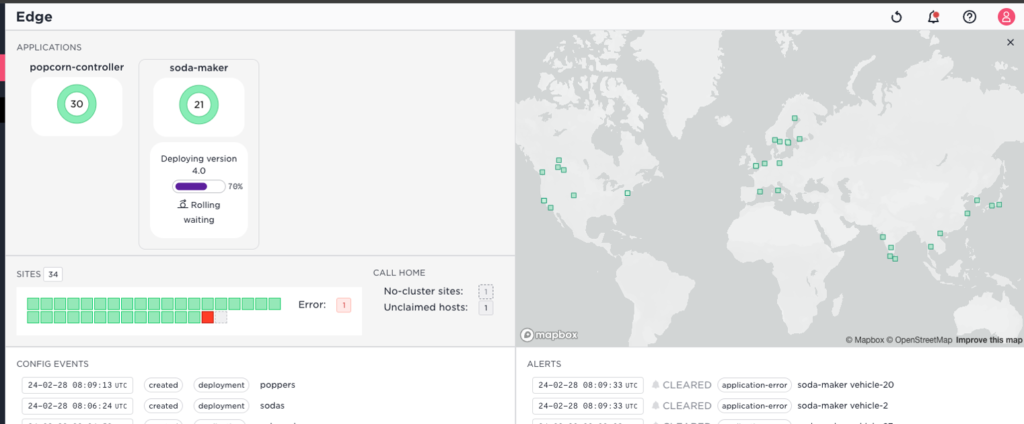
Task: Click the 'created' tag on sodas row
Action: coord(163,405)
